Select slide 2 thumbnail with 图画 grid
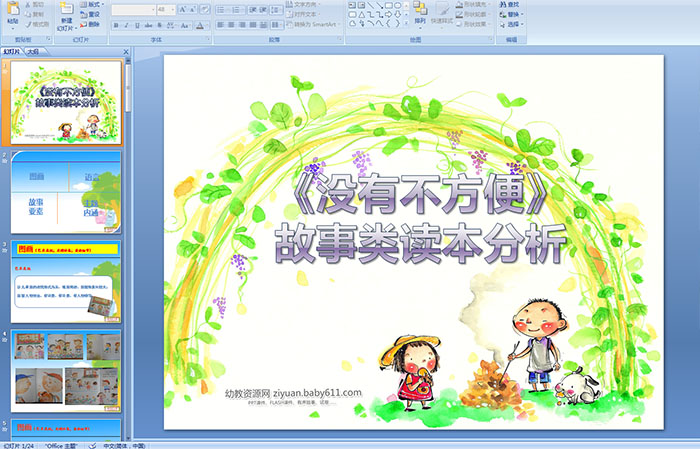This screenshot has width=700, height=449. (x=66, y=192)
